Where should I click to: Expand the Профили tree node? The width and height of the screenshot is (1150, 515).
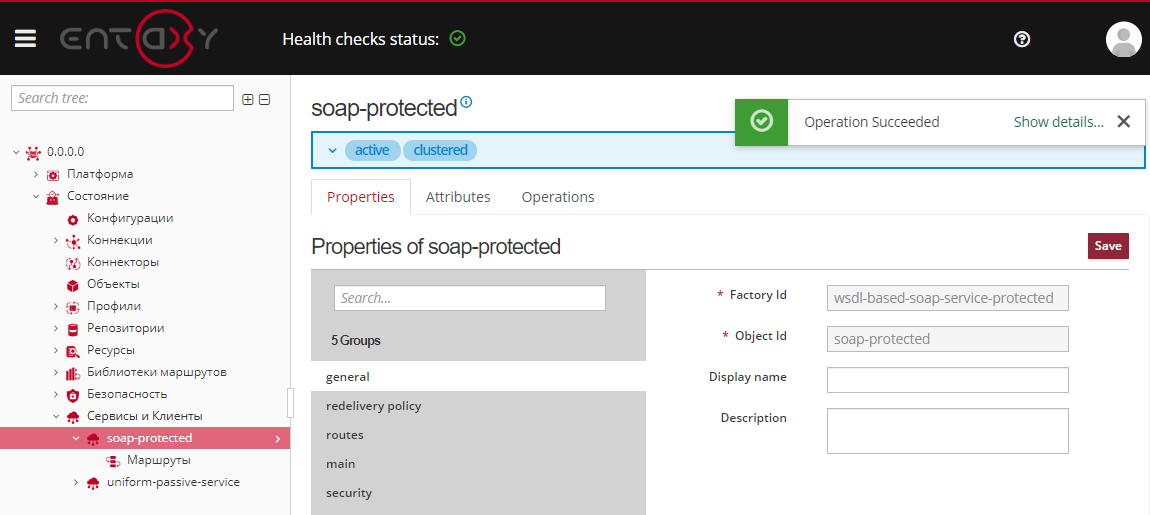[56, 307]
